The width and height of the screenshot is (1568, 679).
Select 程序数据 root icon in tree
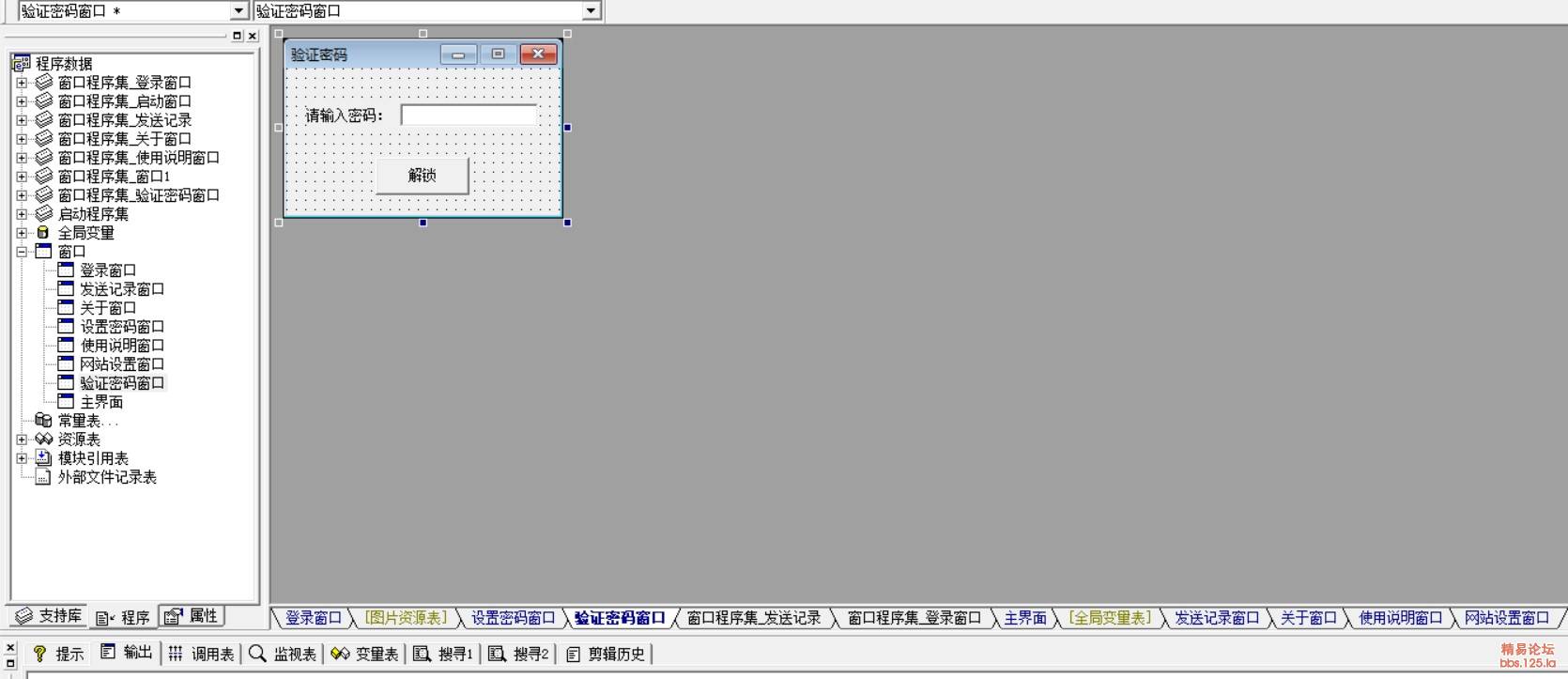tap(21, 63)
